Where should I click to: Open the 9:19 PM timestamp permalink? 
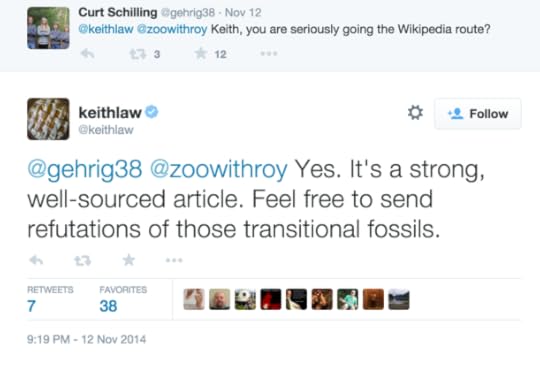(x=86, y=339)
